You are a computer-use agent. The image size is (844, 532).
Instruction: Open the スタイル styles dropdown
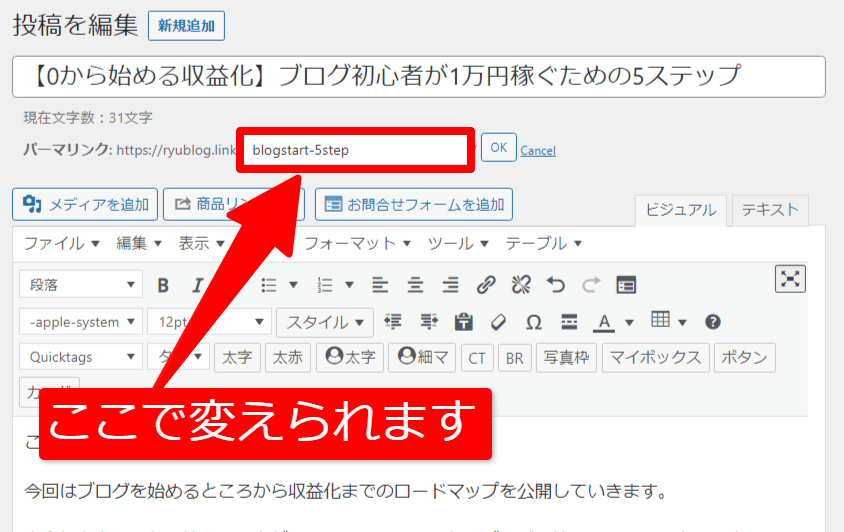tap(325, 323)
